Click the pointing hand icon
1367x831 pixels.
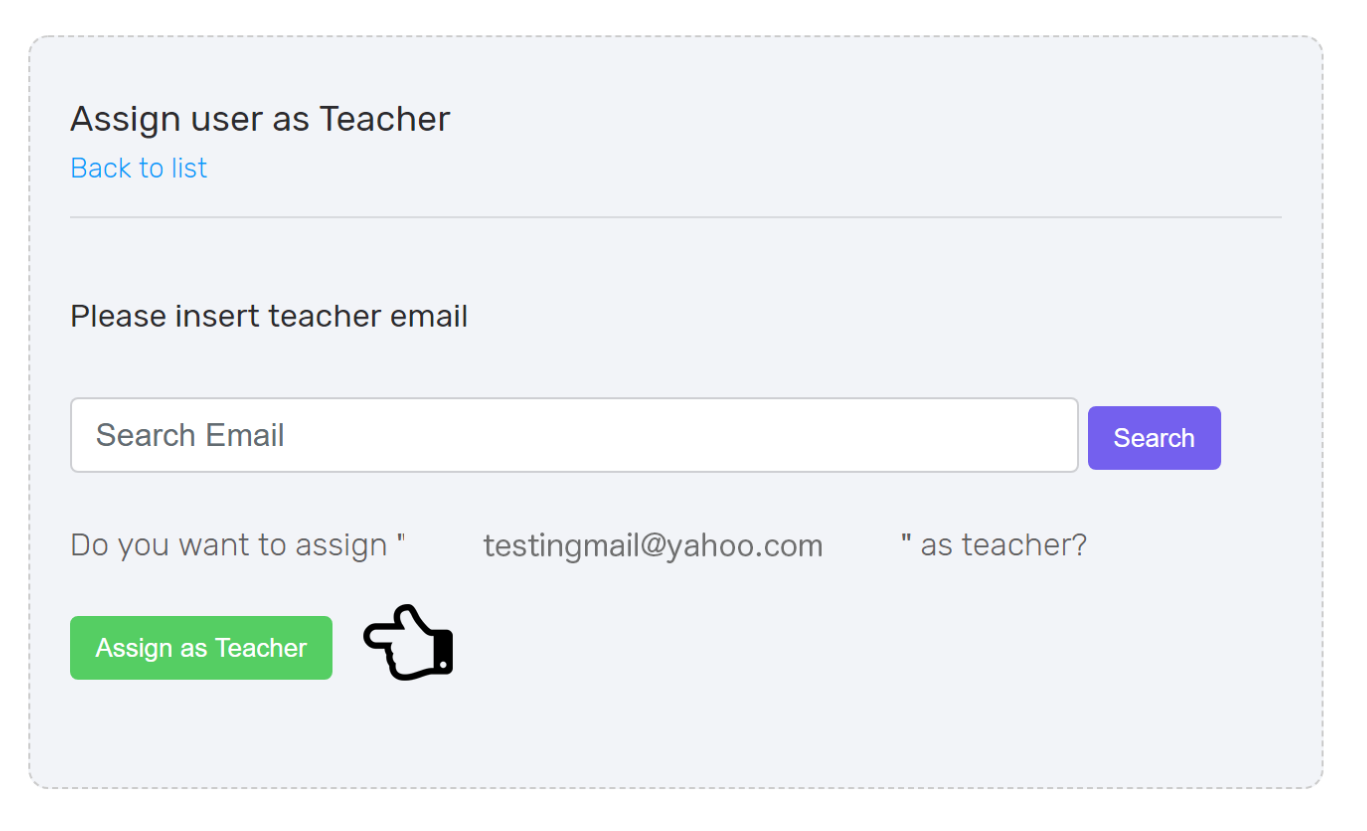click(408, 643)
